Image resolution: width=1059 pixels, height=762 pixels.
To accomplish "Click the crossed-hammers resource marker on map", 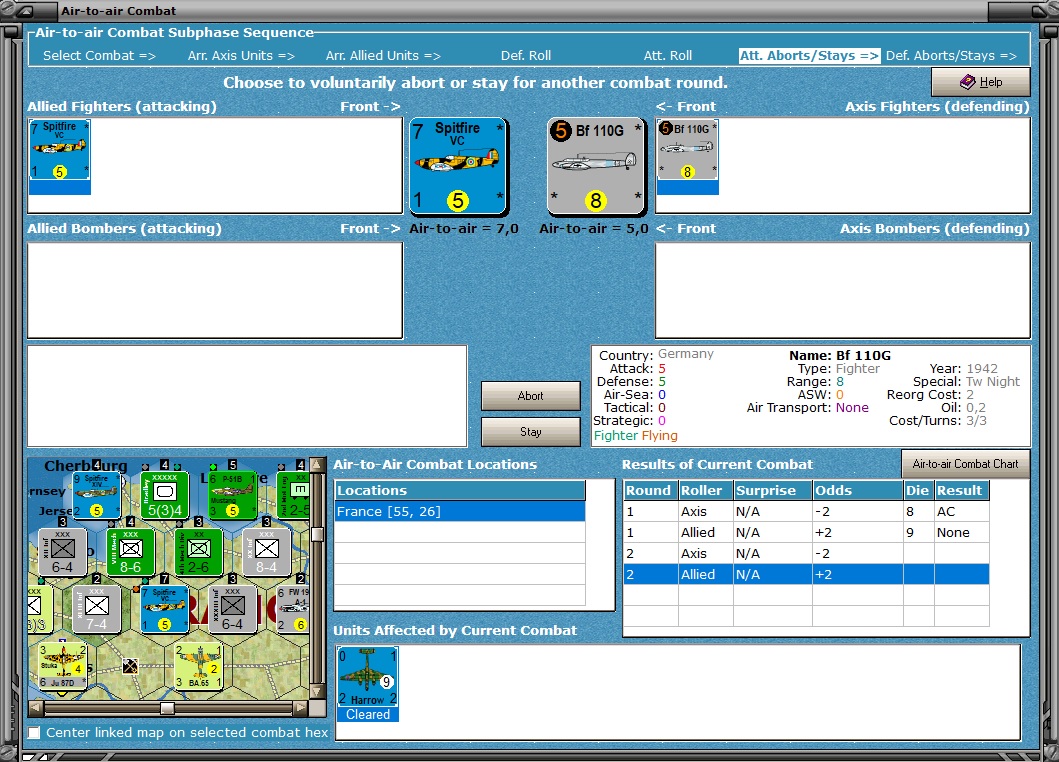I will (x=130, y=666).
